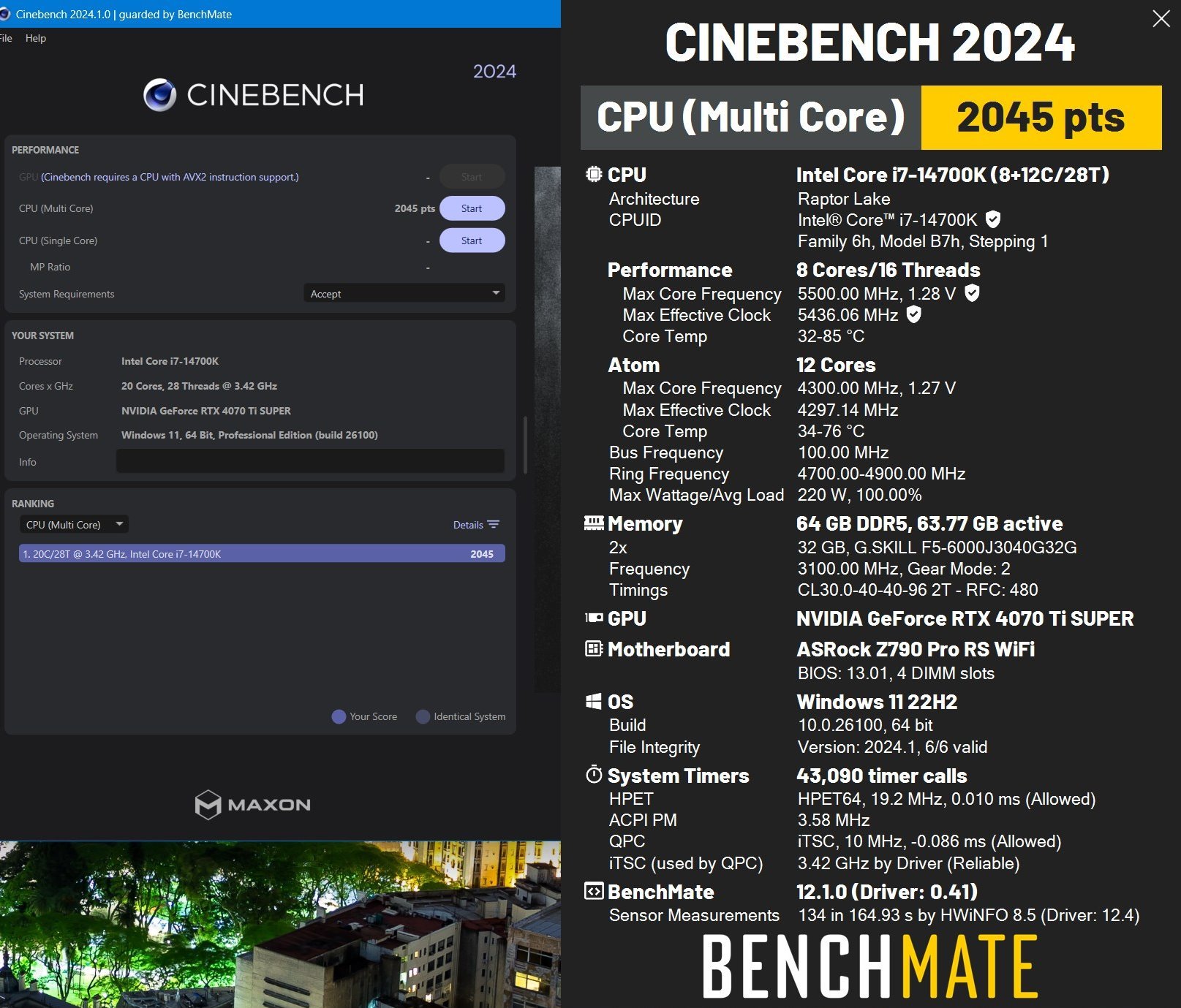This screenshot has height=1008, width=1181.
Task: Click verified shield beside CPUID Intel Core i7-14700K
Action: 993,219
